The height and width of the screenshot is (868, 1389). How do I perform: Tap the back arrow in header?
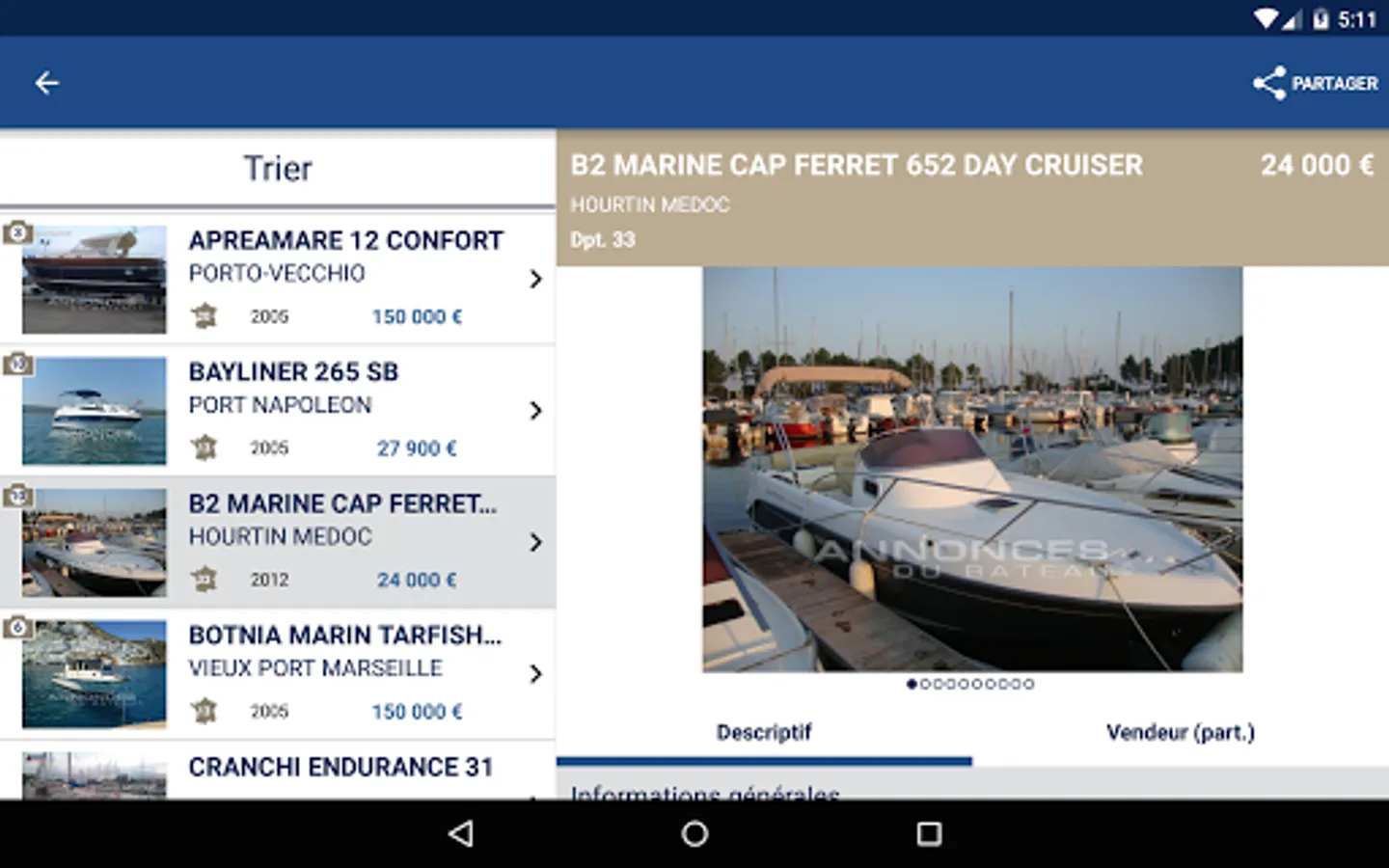pyautogui.click(x=46, y=84)
